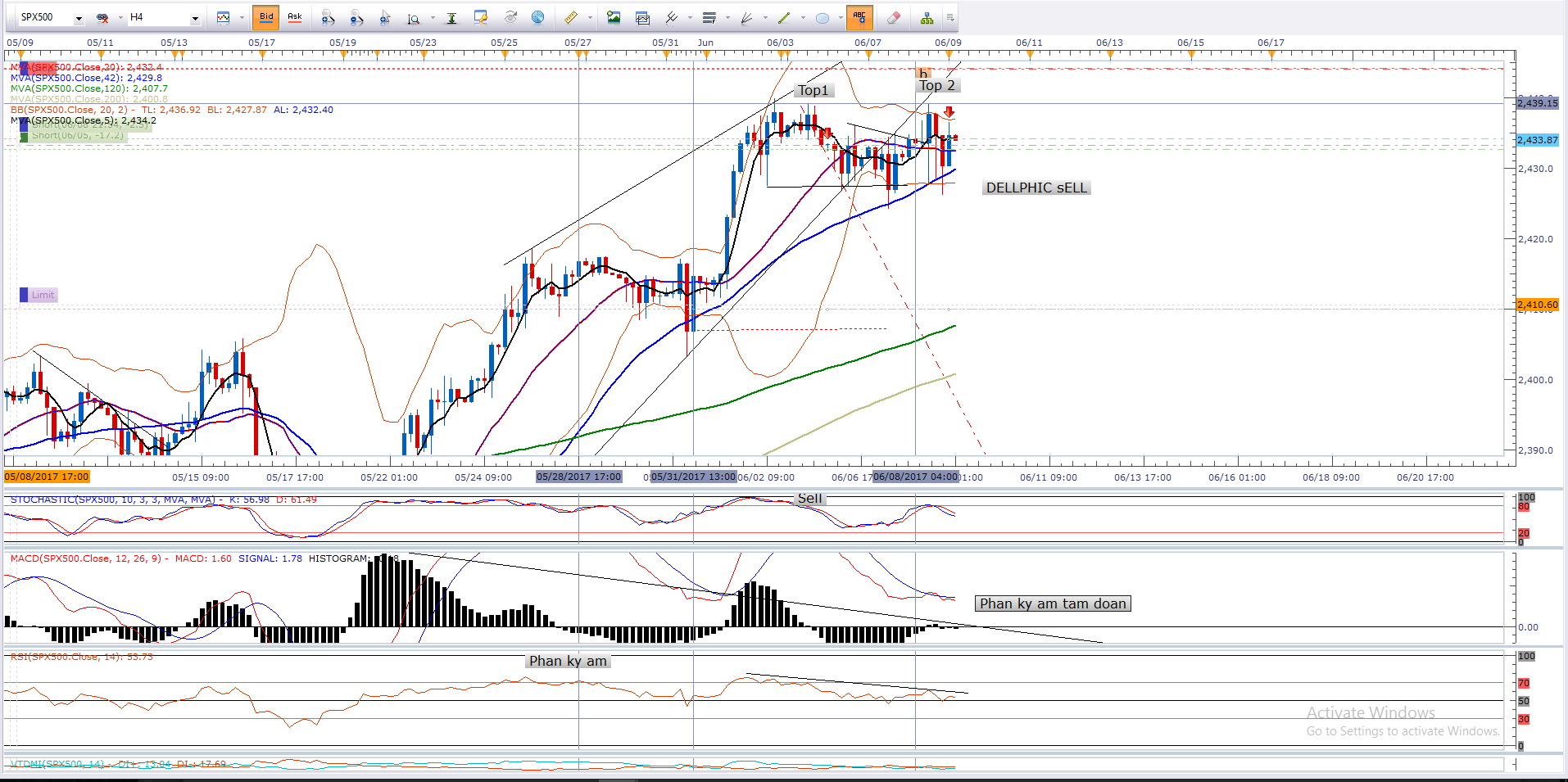This screenshot has height=782, width=1568.
Task: Toggle the Bid price display
Action: click(266, 17)
